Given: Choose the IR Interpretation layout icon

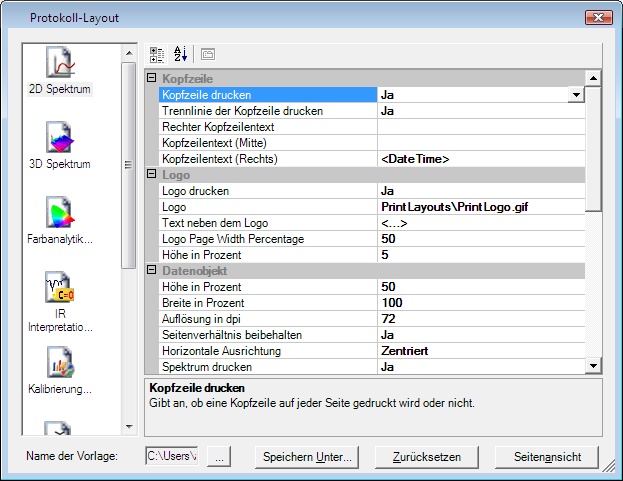Looking at the screenshot, I should 61,290.
